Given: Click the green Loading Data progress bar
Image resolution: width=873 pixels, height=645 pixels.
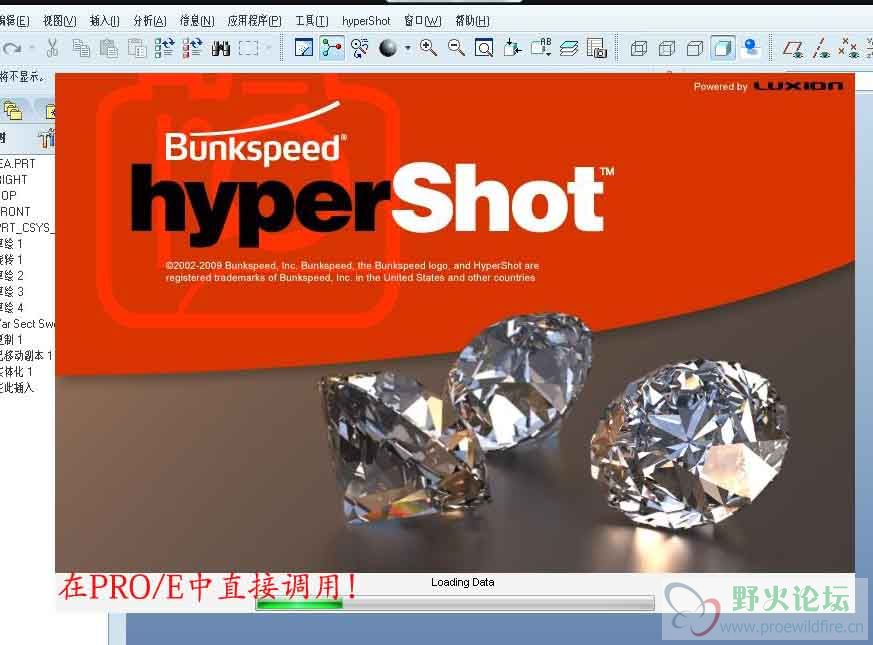Looking at the screenshot, I should point(455,603).
